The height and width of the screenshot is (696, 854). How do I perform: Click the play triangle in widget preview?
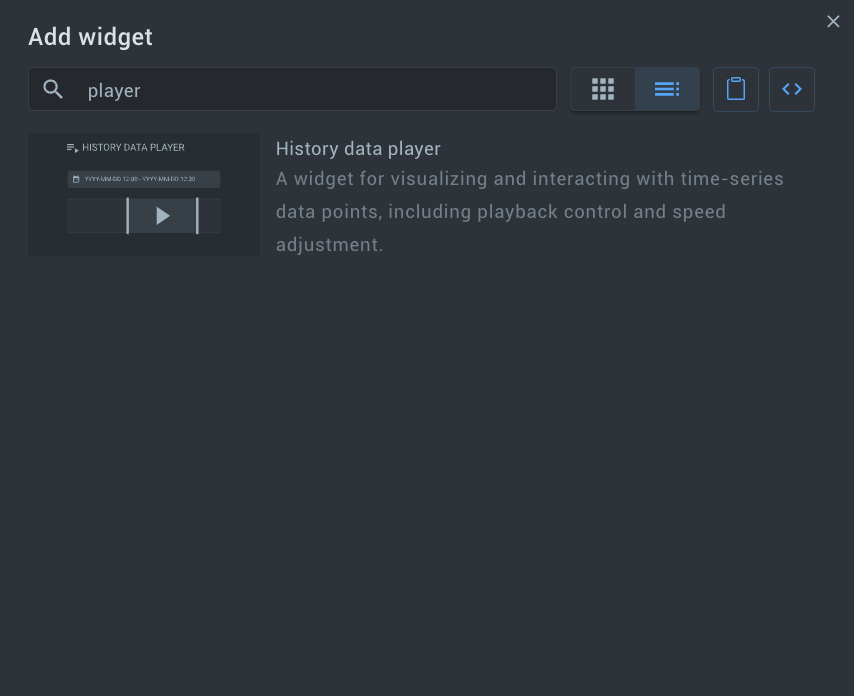pyautogui.click(x=162, y=216)
